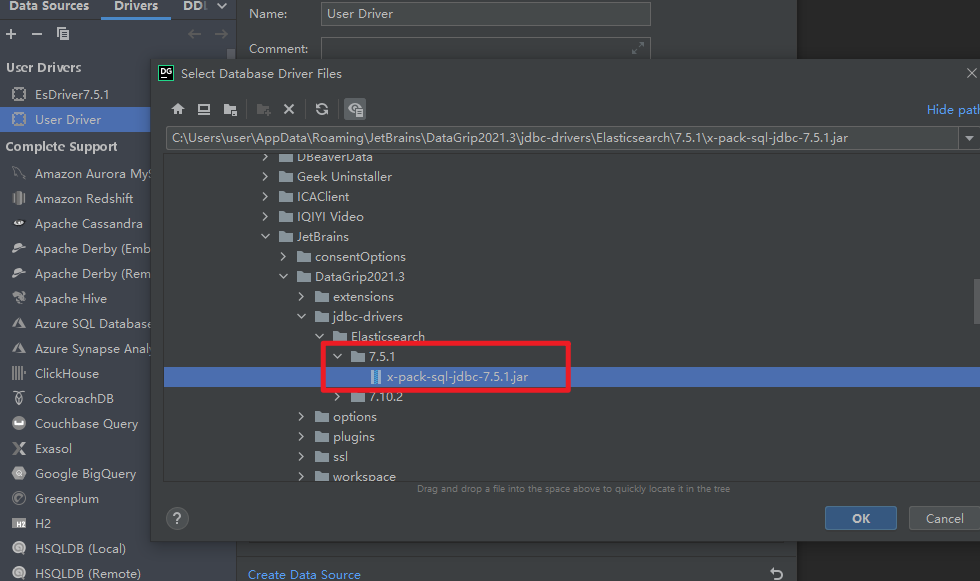Select User Driver in drivers list
Screen dimensions: 980x581
(75, 119)
